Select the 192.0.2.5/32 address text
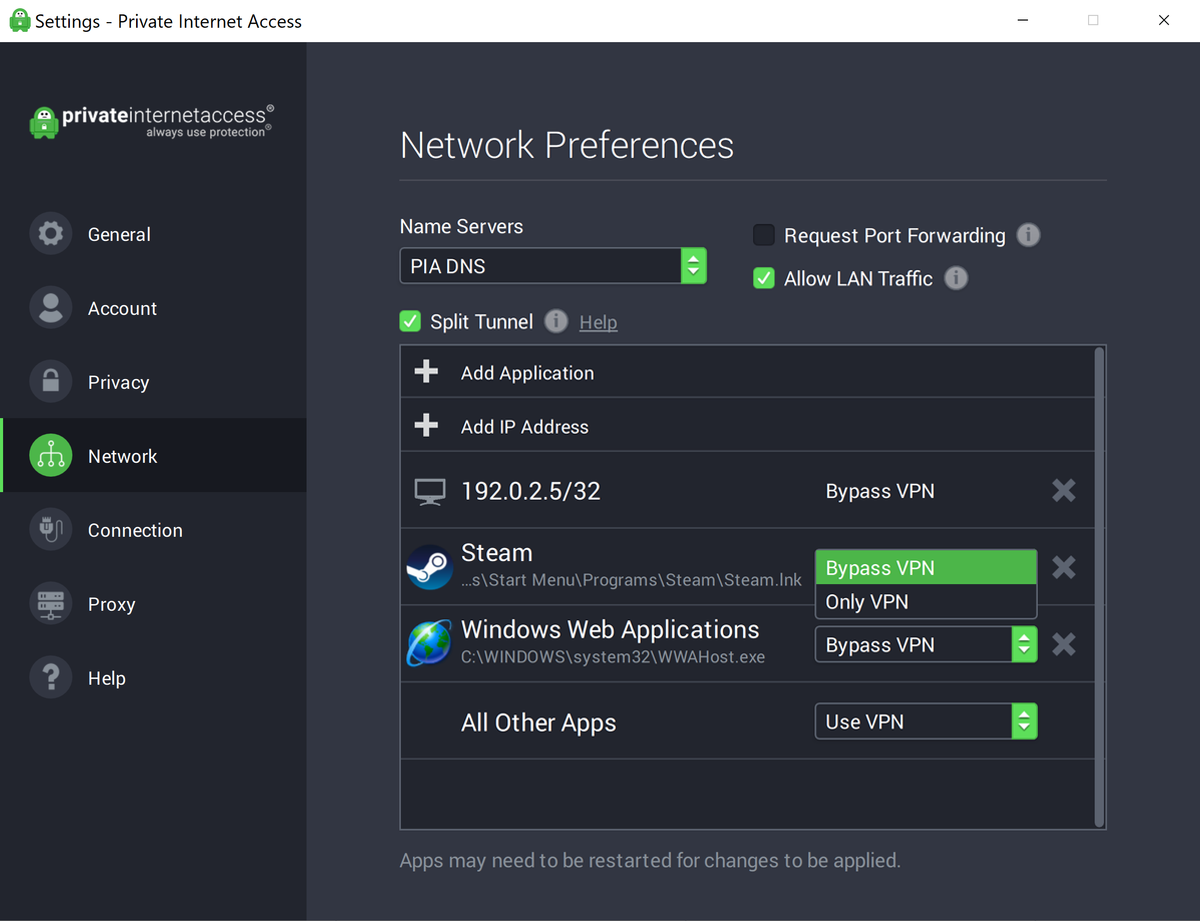 (x=531, y=491)
